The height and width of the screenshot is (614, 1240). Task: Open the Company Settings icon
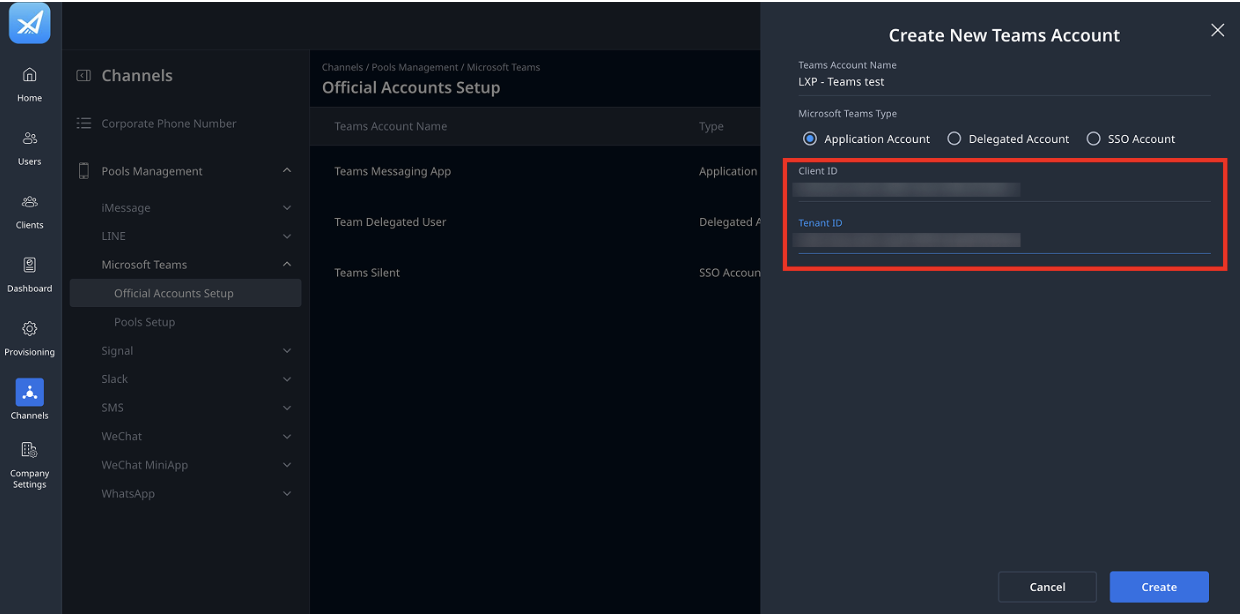[30, 451]
